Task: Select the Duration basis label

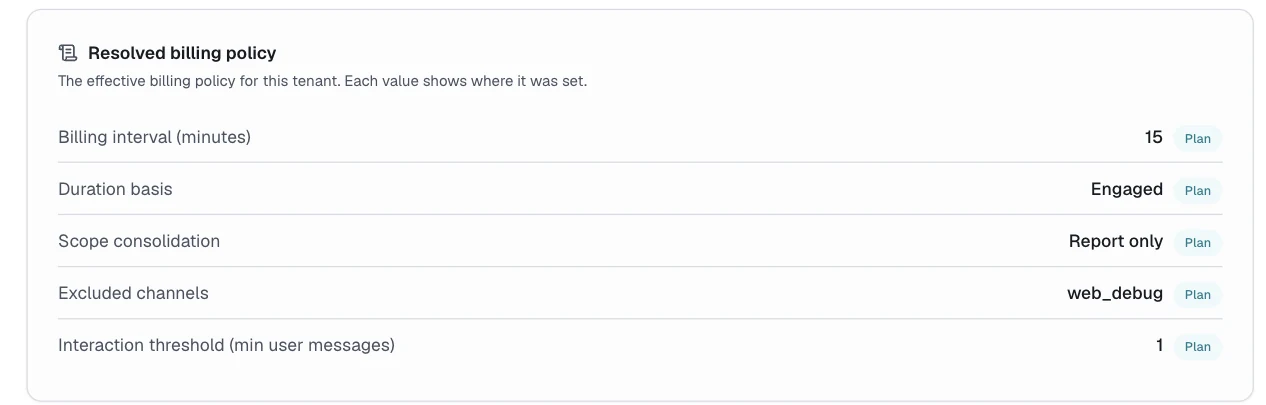Action: [x=115, y=189]
